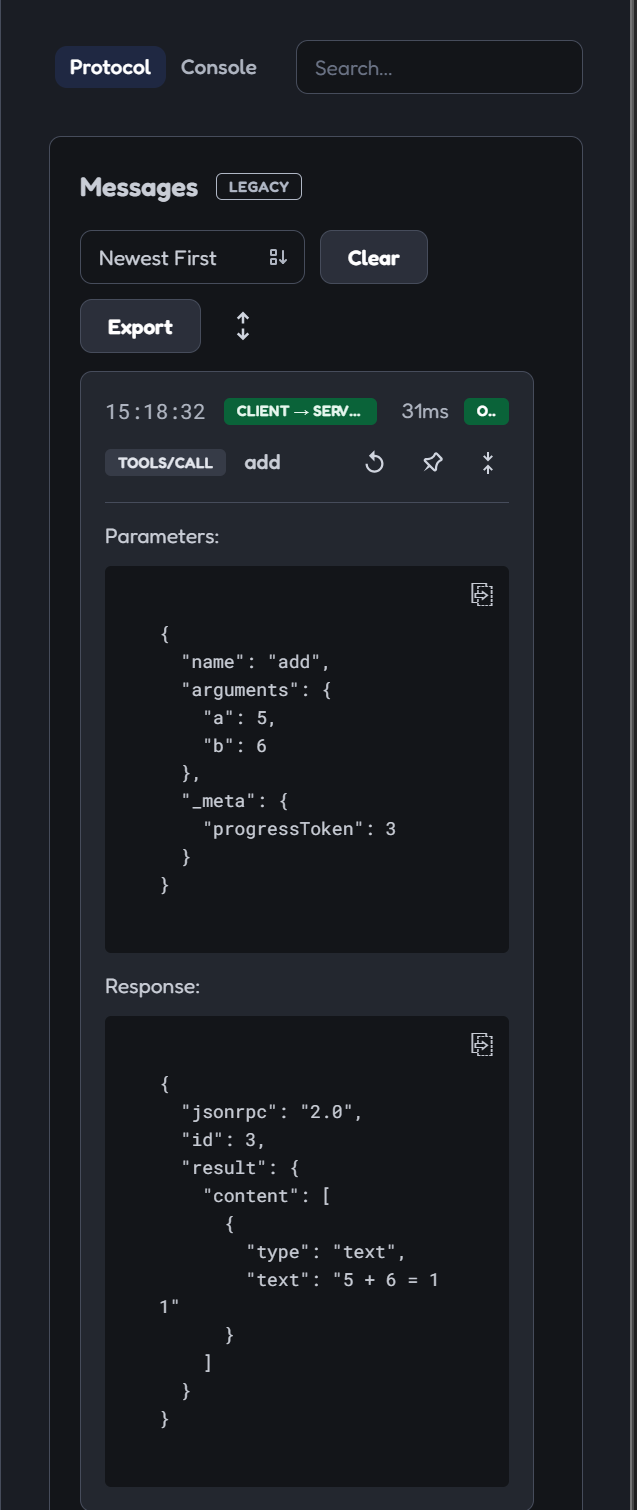Click the Messages heading
Image resolution: width=637 pixels, height=1510 pixels.
[139, 187]
